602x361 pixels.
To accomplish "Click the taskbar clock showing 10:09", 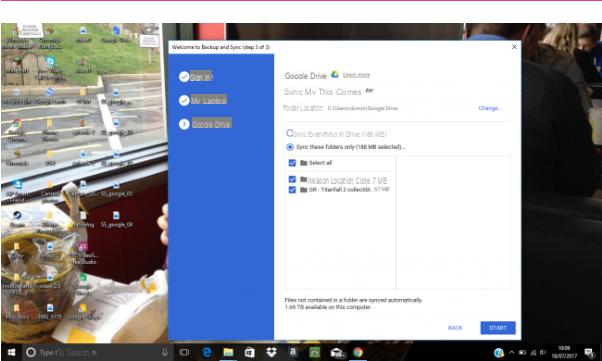I will [x=564, y=352].
